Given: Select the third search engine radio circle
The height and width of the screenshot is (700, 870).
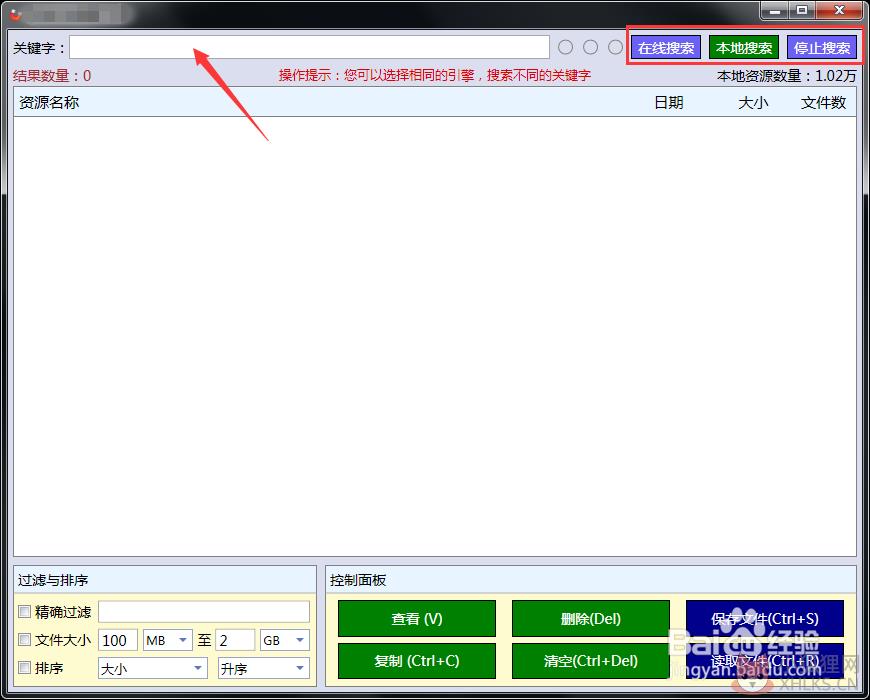Looking at the screenshot, I should (615, 47).
